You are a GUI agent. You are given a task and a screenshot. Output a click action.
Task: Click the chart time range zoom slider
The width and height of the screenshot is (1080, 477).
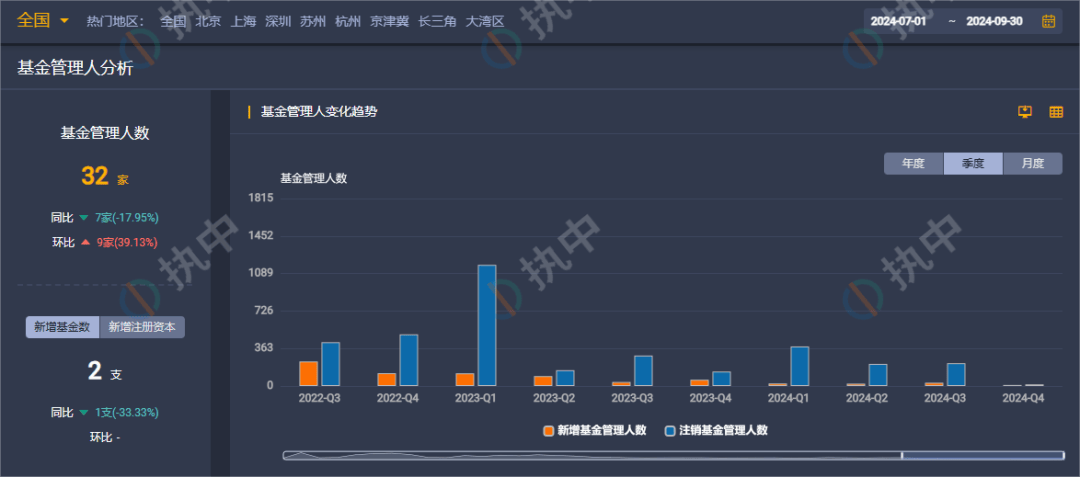pyautogui.click(x=982, y=455)
